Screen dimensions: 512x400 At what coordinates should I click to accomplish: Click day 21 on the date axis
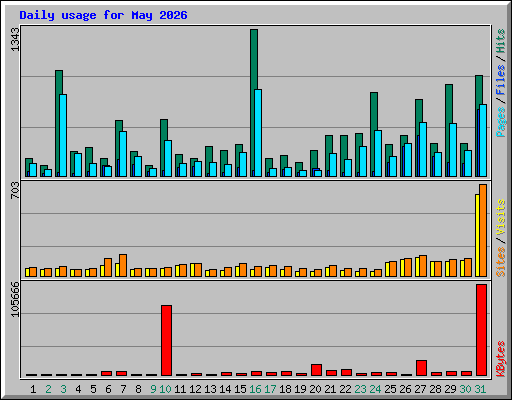(330, 389)
